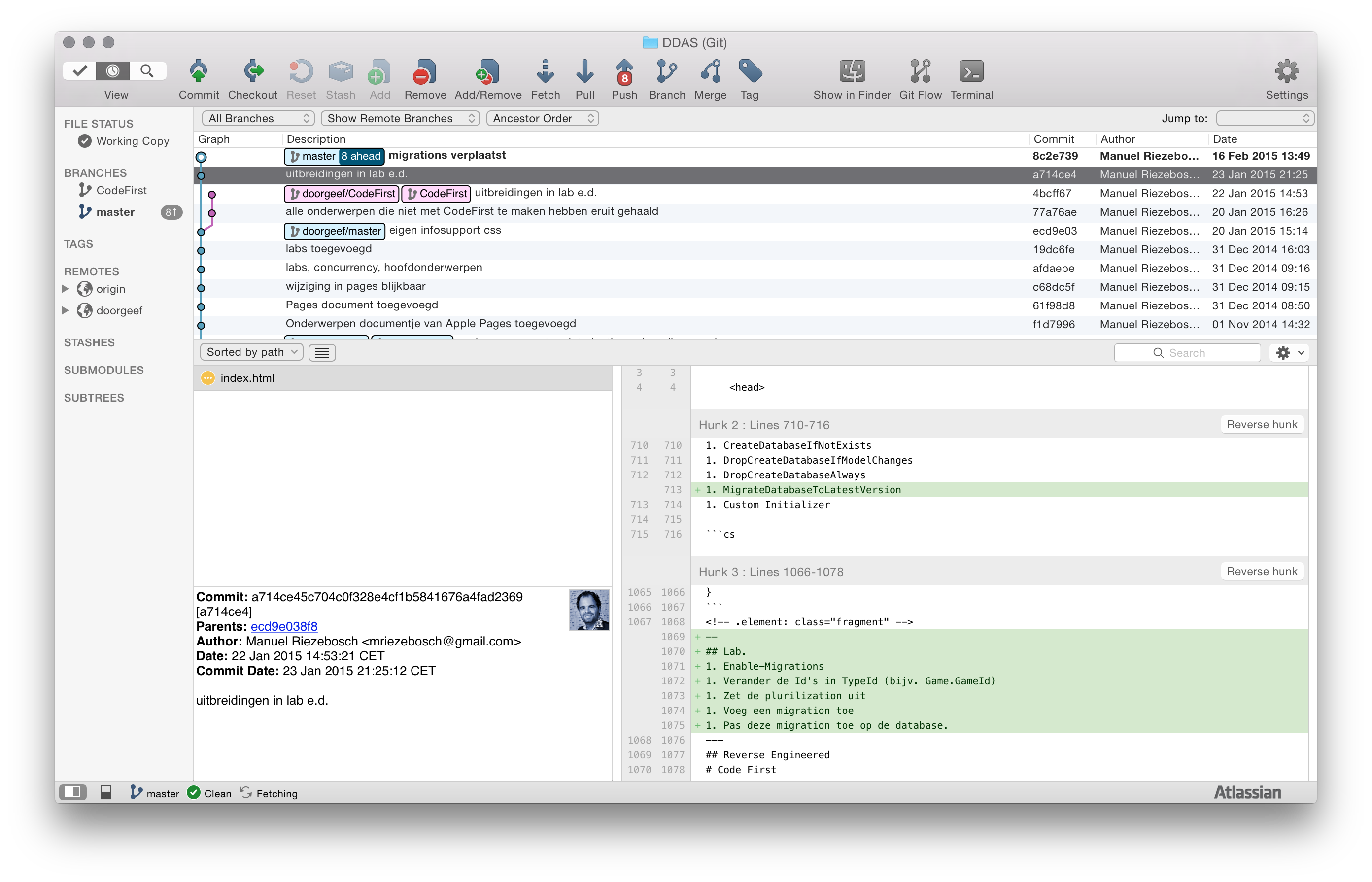Open the diff options gear dropdown

tap(1290, 353)
